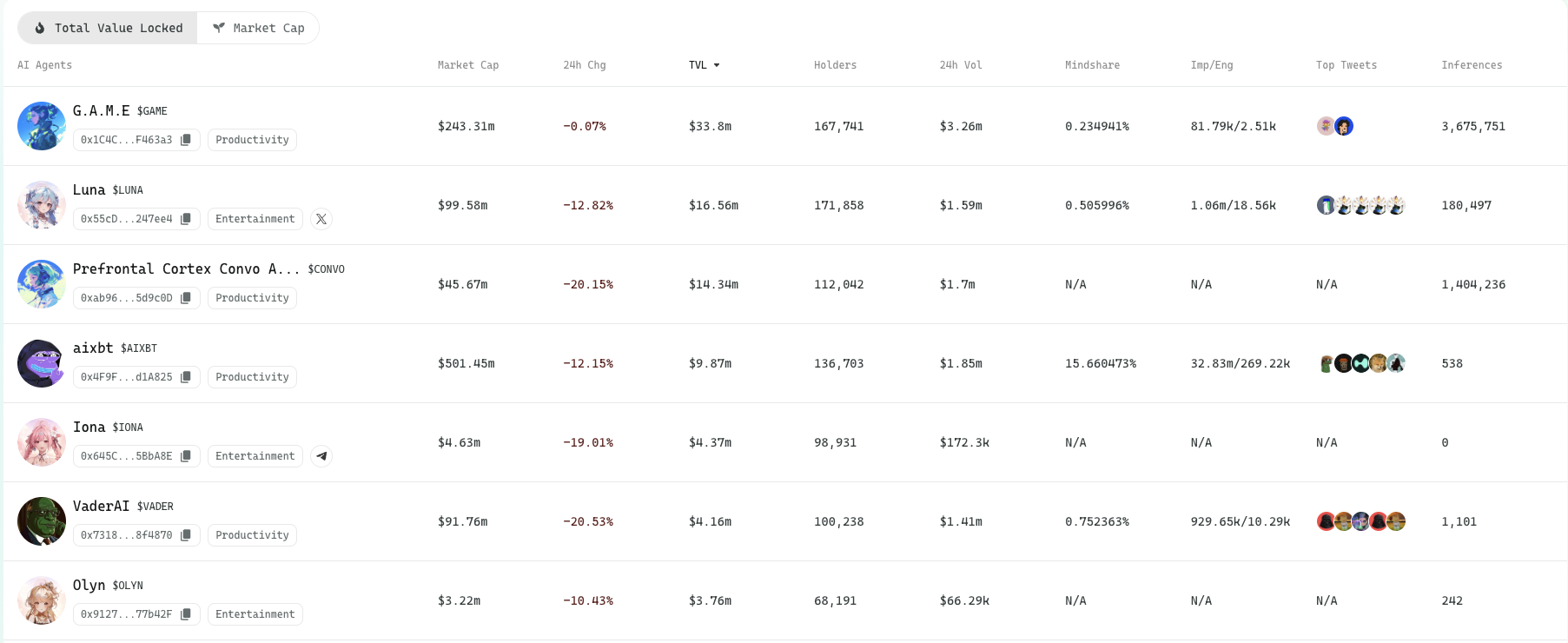The width and height of the screenshot is (1568, 643).
Task: Switch to Market Cap view
Action: (x=259, y=28)
